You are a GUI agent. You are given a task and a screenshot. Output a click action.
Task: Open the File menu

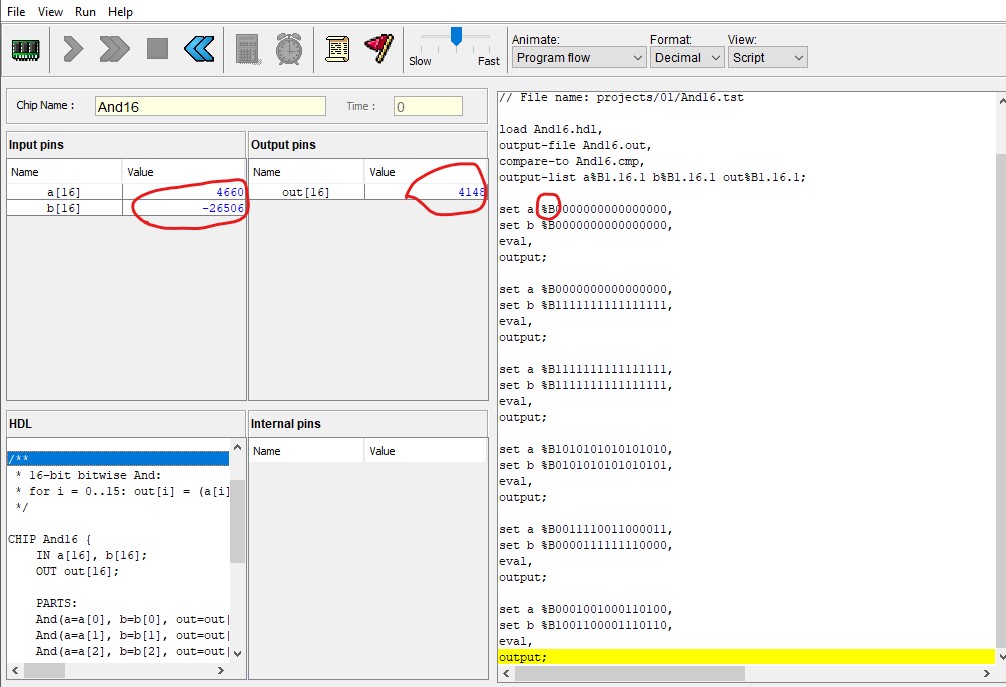[x=16, y=12]
